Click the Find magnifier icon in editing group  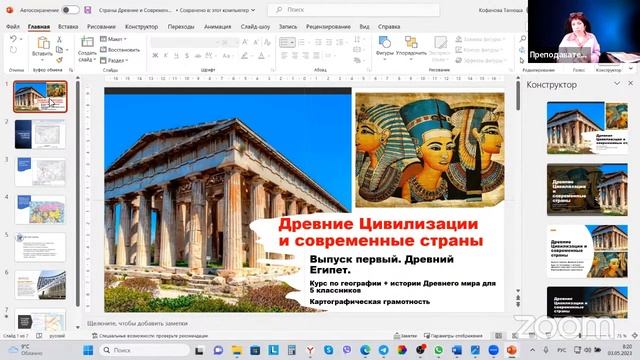pos(522,39)
